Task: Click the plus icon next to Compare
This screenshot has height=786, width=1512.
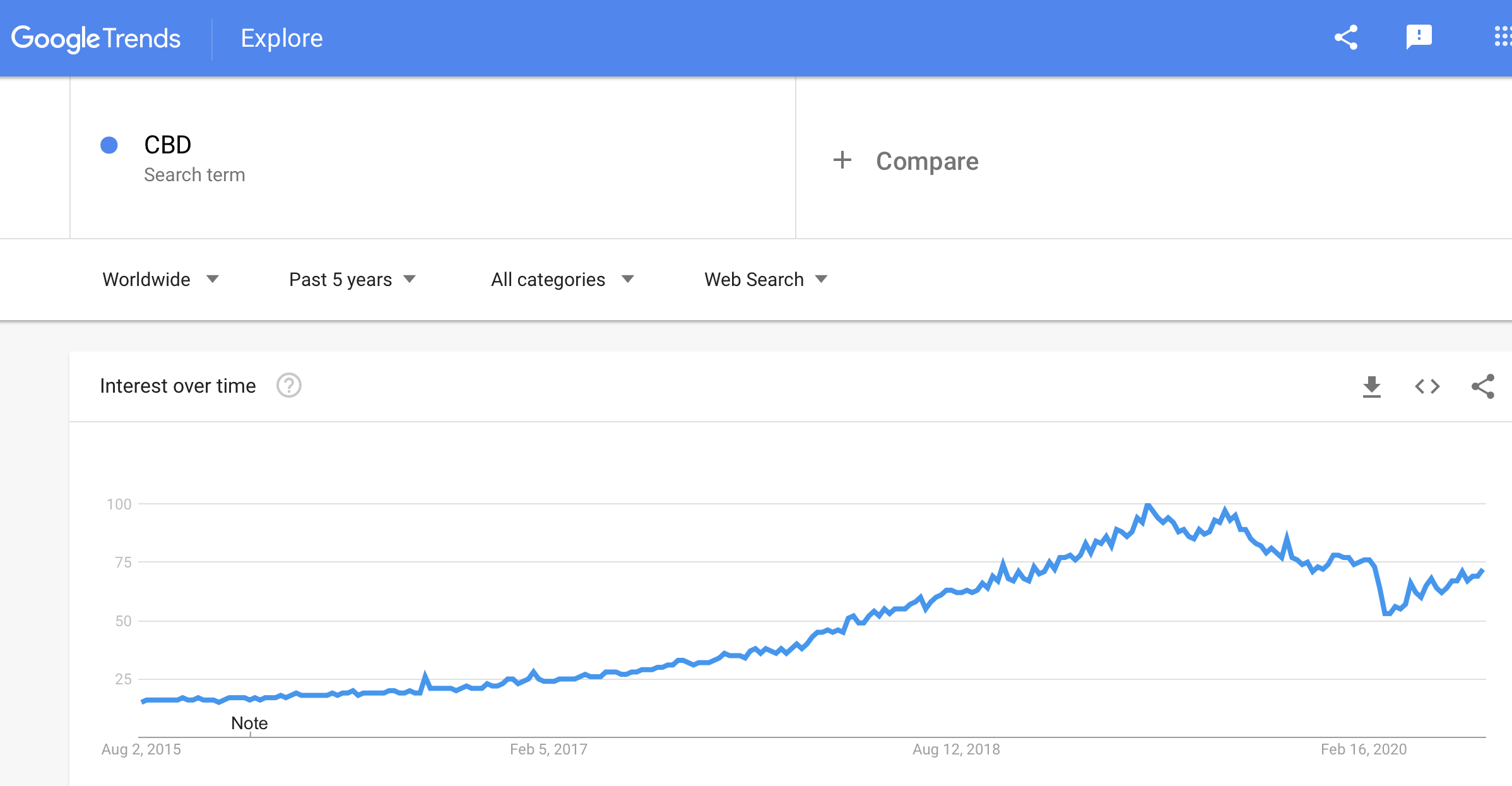Action: coord(842,160)
